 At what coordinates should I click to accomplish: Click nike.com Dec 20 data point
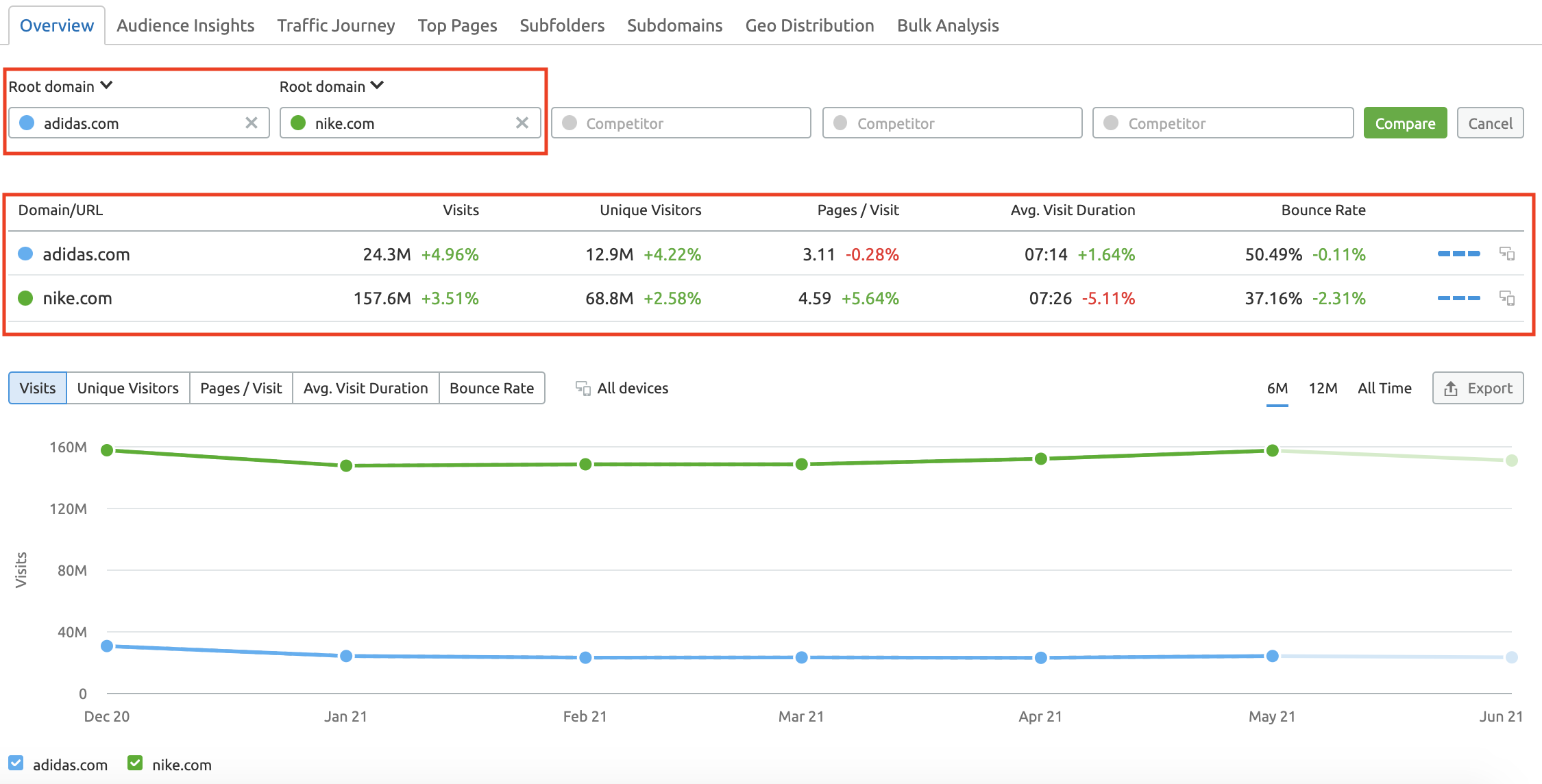click(x=107, y=450)
